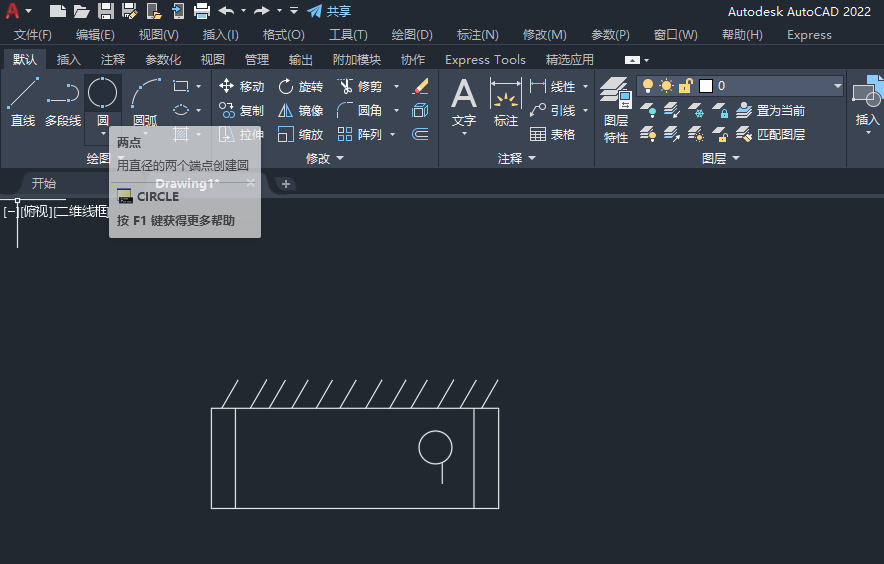
Task: Expand the Rectangle tool dropdown arrow
Action: [198, 86]
